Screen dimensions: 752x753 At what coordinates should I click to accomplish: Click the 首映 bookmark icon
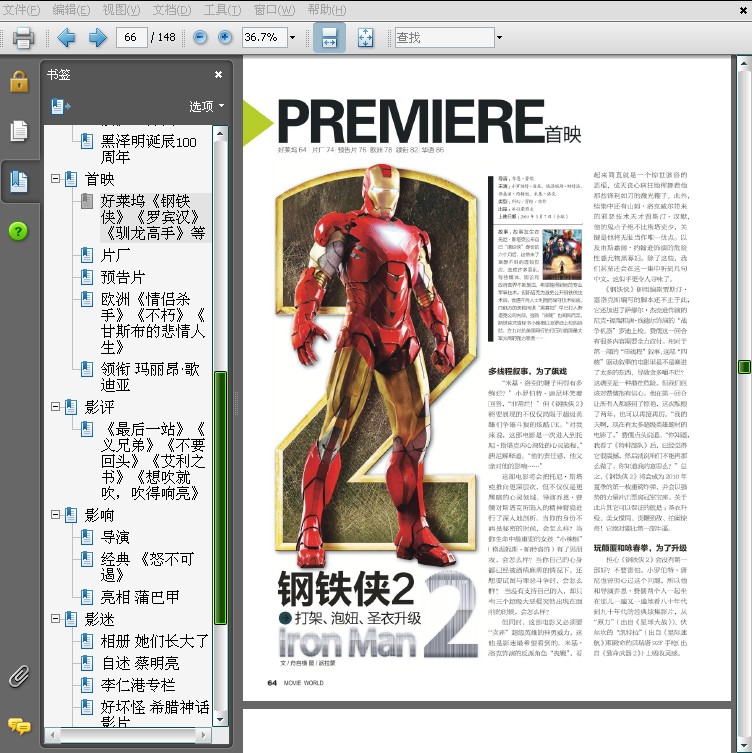[x=71, y=179]
